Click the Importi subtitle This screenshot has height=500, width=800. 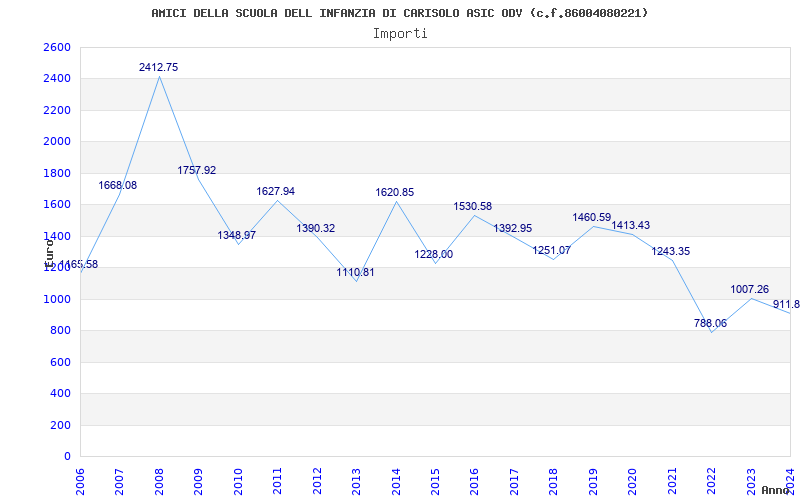400,33
